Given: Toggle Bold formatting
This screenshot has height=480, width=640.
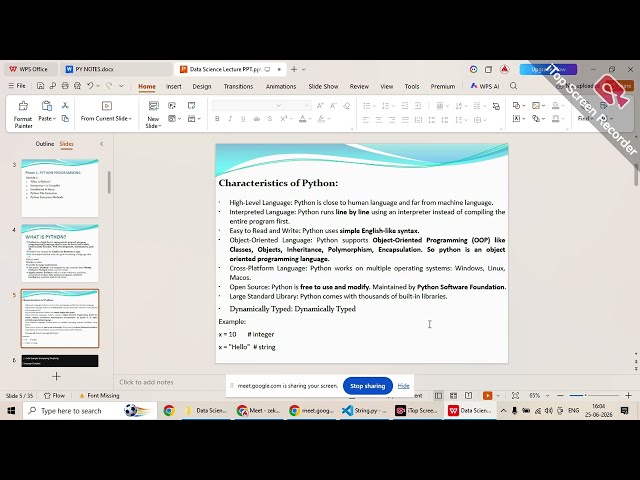Looking at the screenshot, I should point(217,119).
